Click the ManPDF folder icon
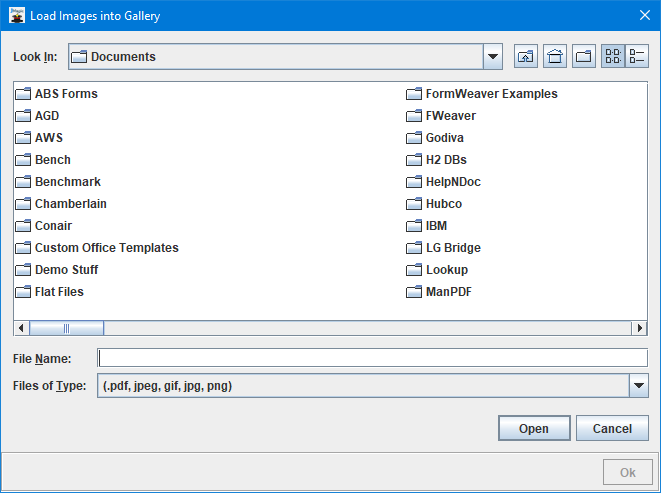 tap(414, 292)
